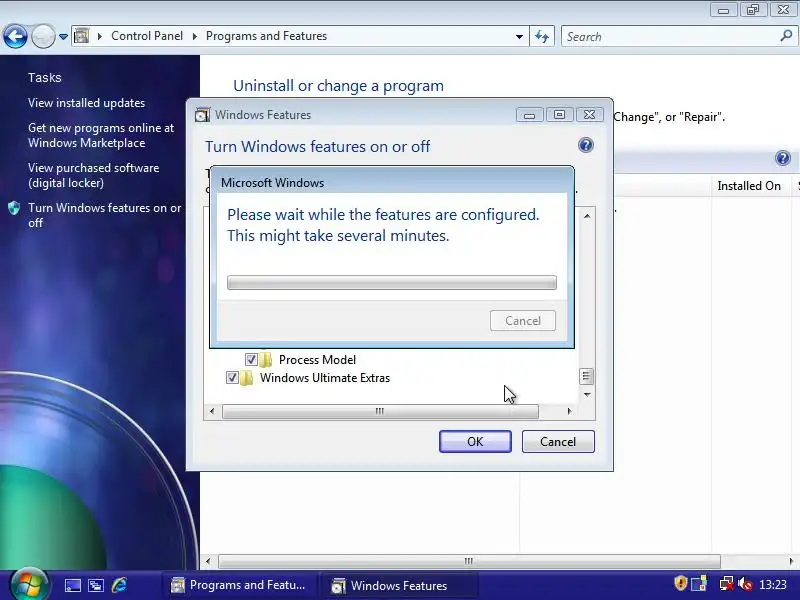The width and height of the screenshot is (800, 600).
Task: Click Switch between windows quick launch icon
Action: (96, 585)
